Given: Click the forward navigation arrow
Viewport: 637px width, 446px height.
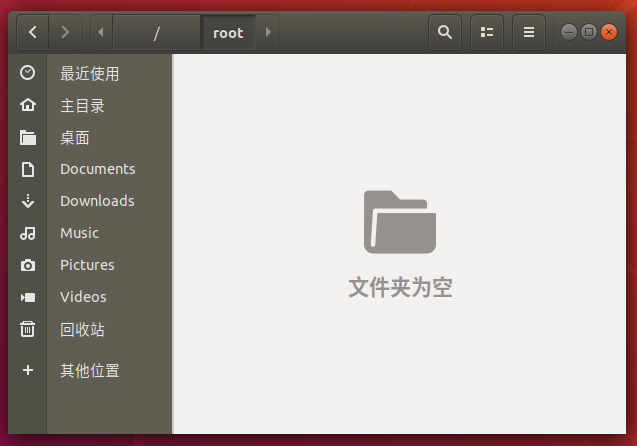Looking at the screenshot, I should (x=65, y=32).
